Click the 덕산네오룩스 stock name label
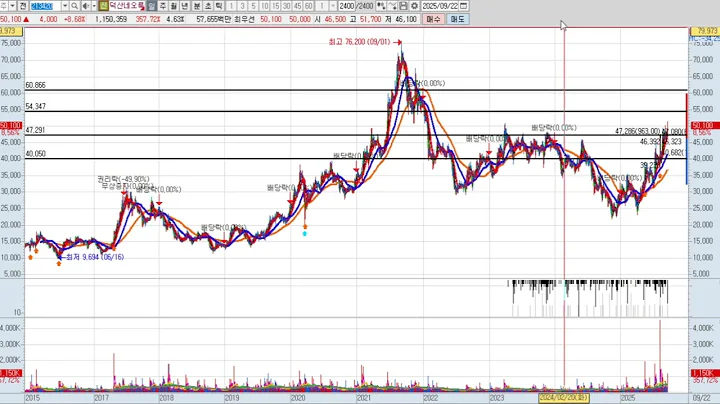The image size is (720, 404). [x=127, y=6]
